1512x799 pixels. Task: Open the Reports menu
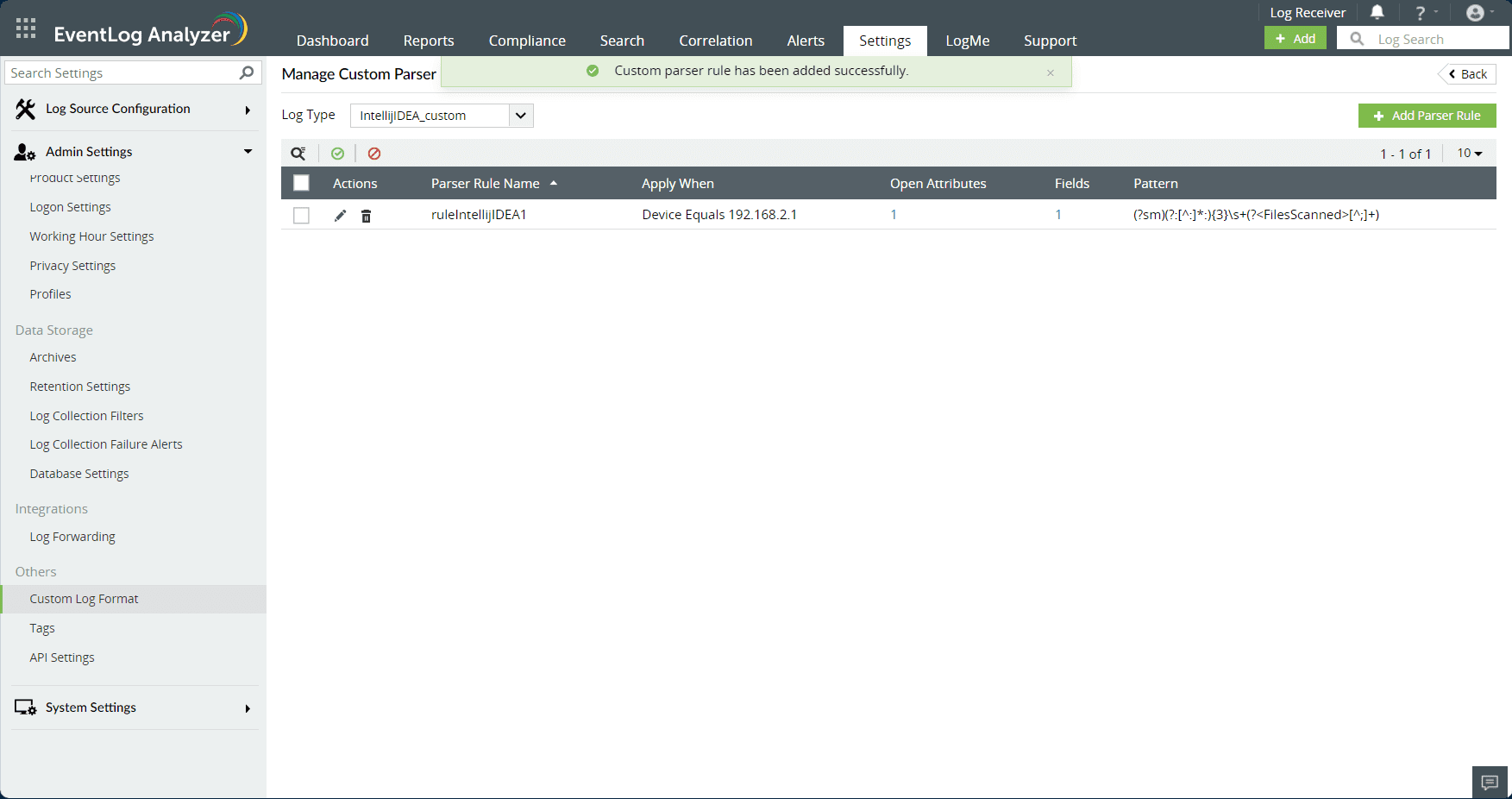tap(428, 41)
